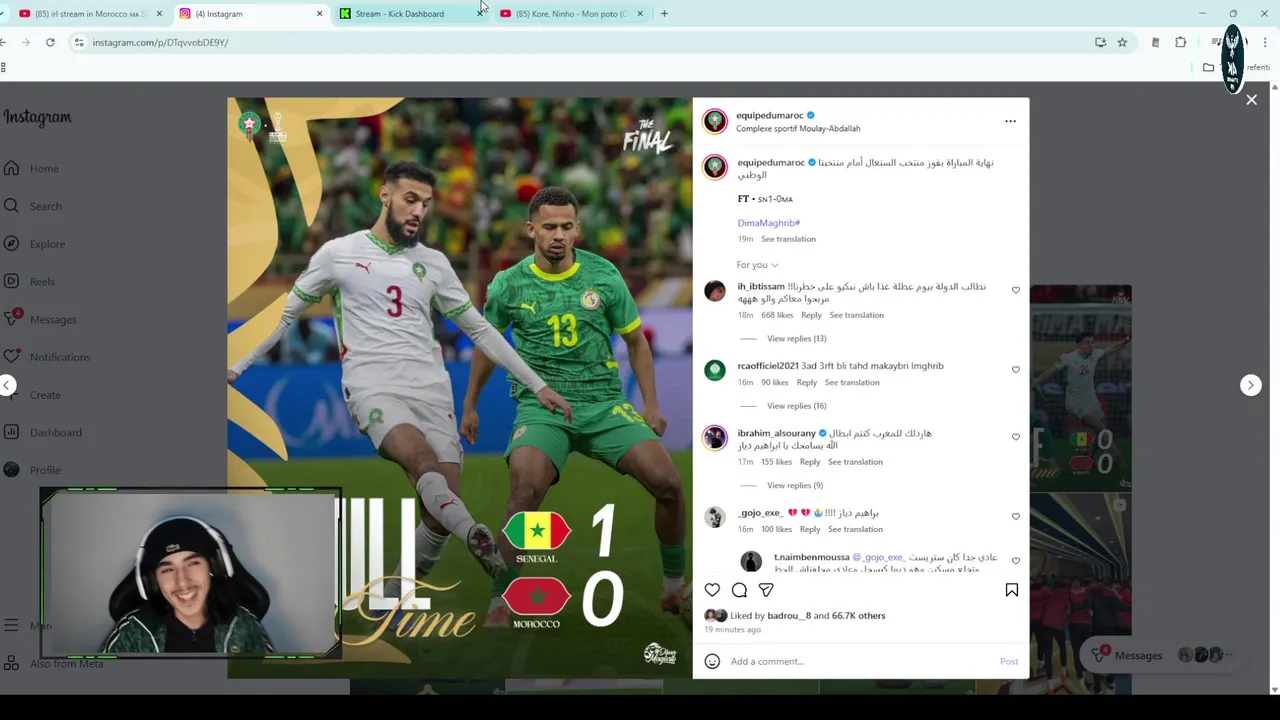This screenshot has height=720, width=1280.
Task: Share the post with the paper-plane icon
Action: (x=766, y=590)
